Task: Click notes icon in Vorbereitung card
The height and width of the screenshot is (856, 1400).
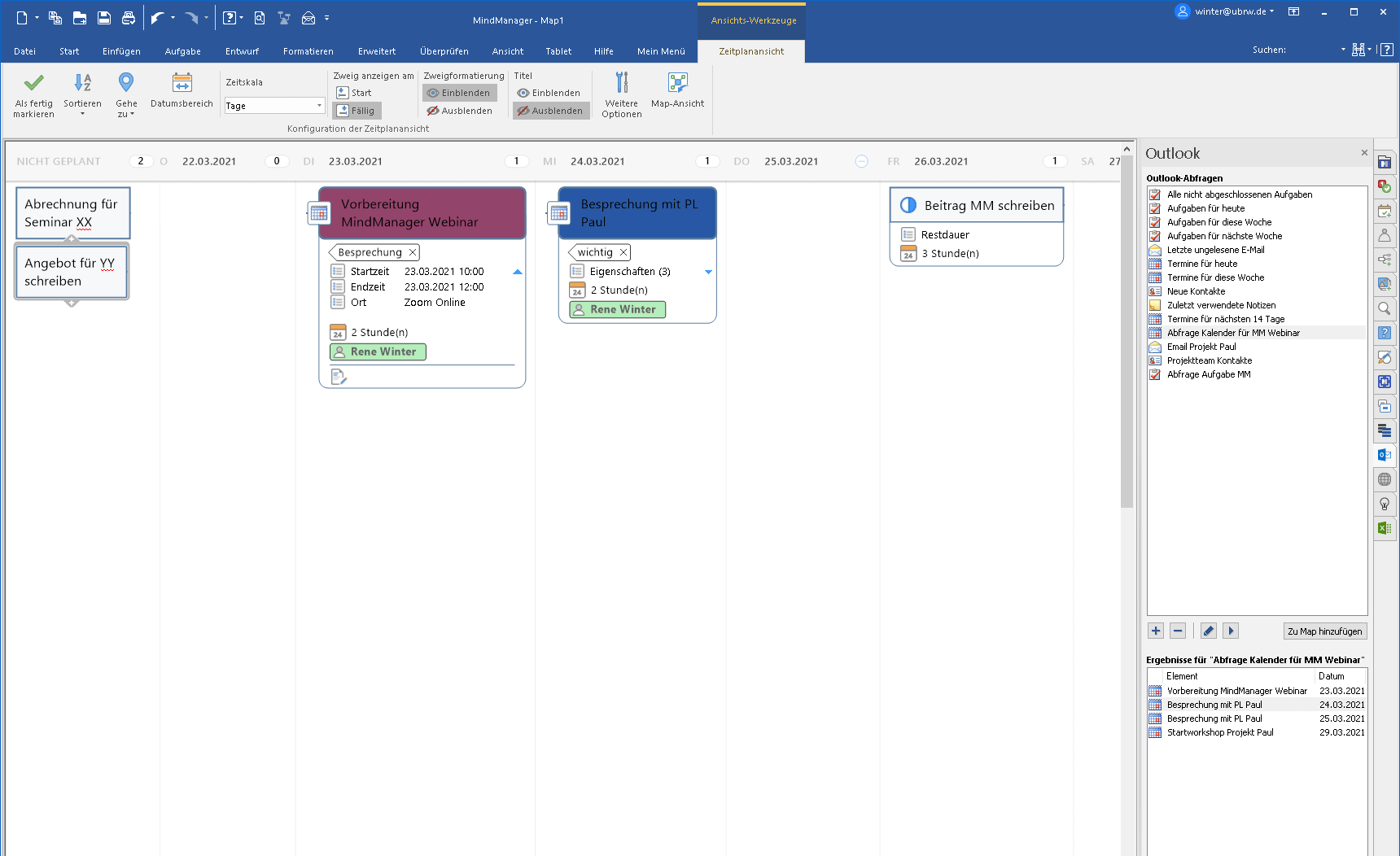Action: (339, 377)
